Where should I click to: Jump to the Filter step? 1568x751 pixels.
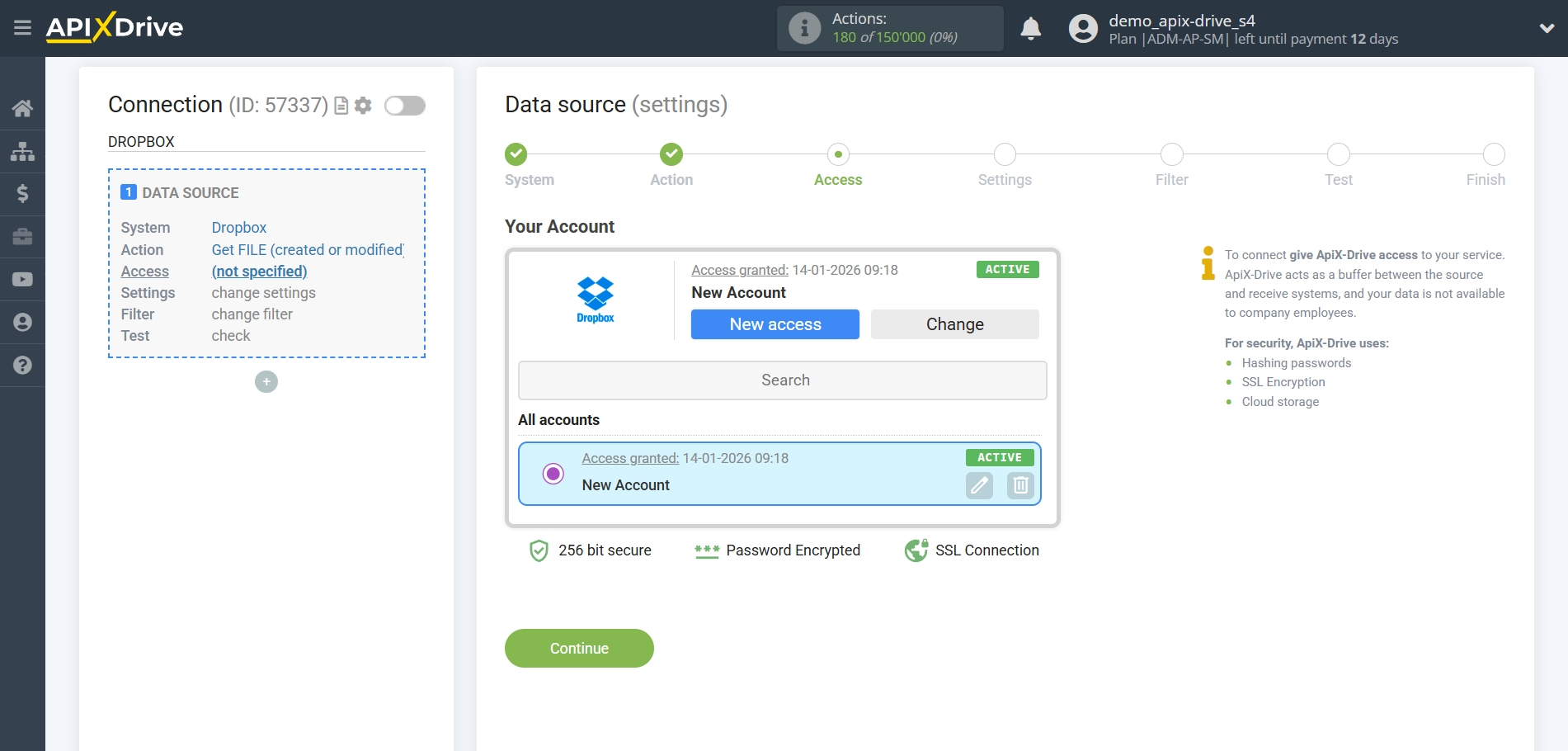[1171, 154]
